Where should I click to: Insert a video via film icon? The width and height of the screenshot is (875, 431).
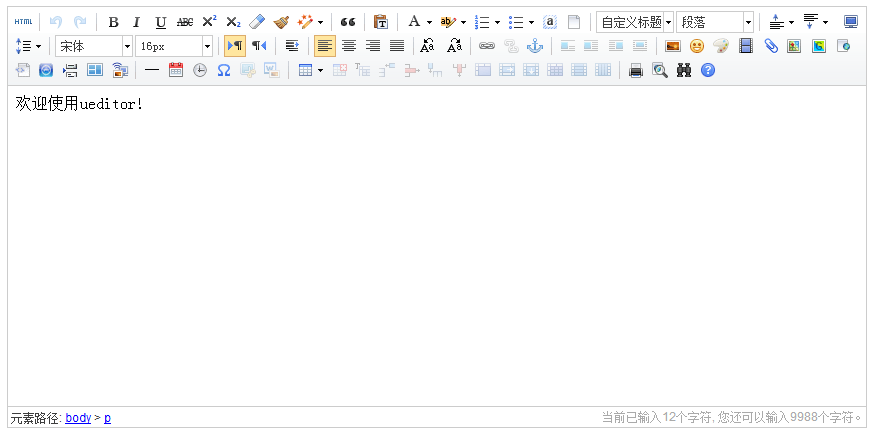[746, 46]
